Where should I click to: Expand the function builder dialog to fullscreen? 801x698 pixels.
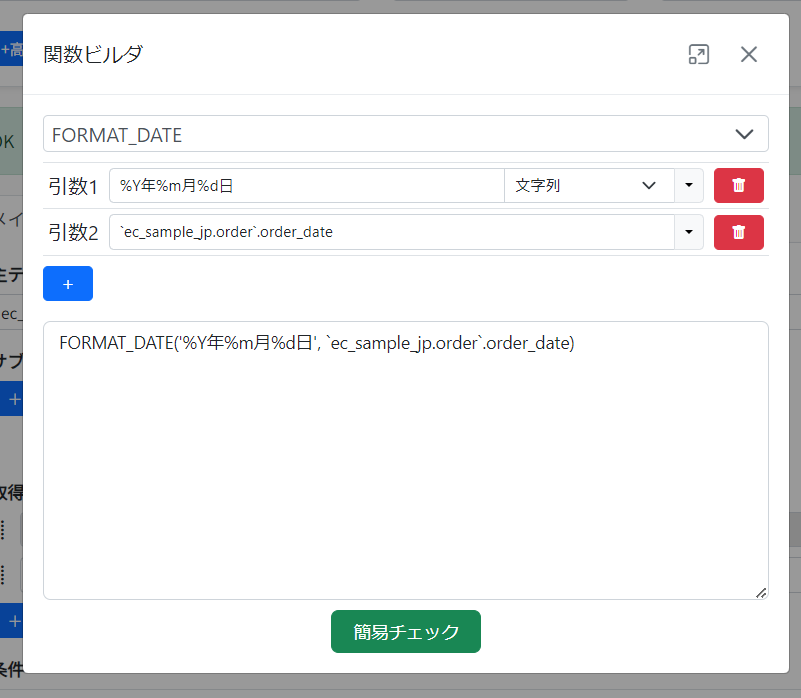pyautogui.click(x=698, y=55)
